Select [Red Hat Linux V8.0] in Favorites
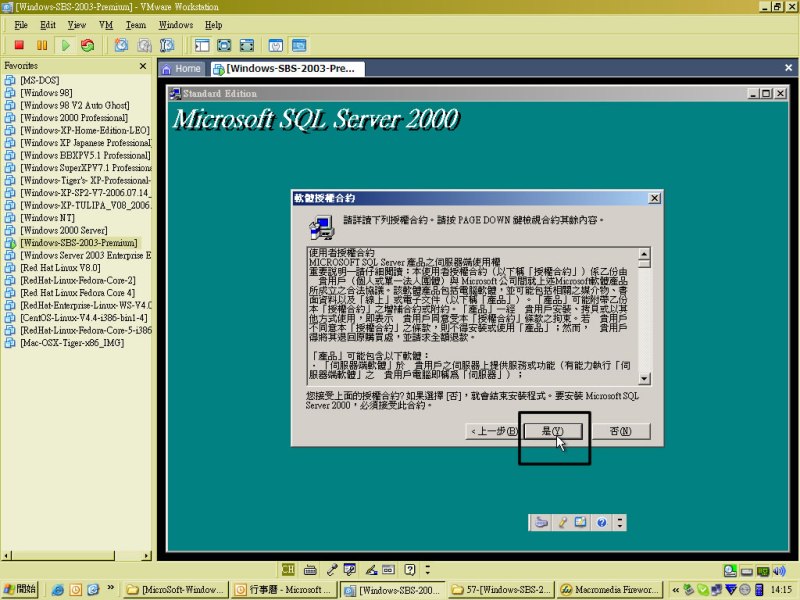This screenshot has width=800, height=600. 60,268
